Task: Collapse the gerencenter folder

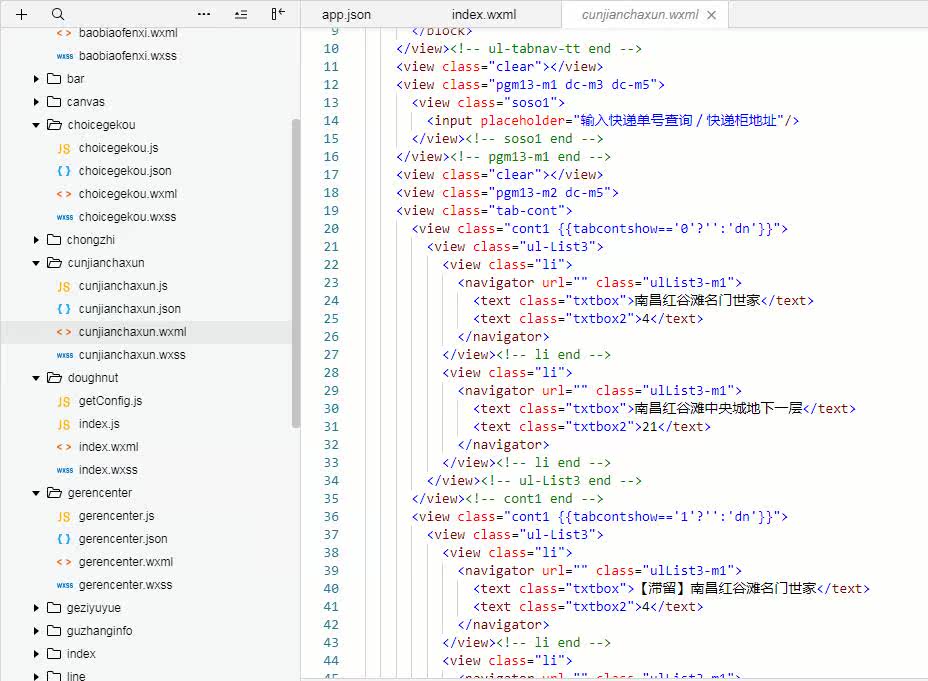Action: 36,493
